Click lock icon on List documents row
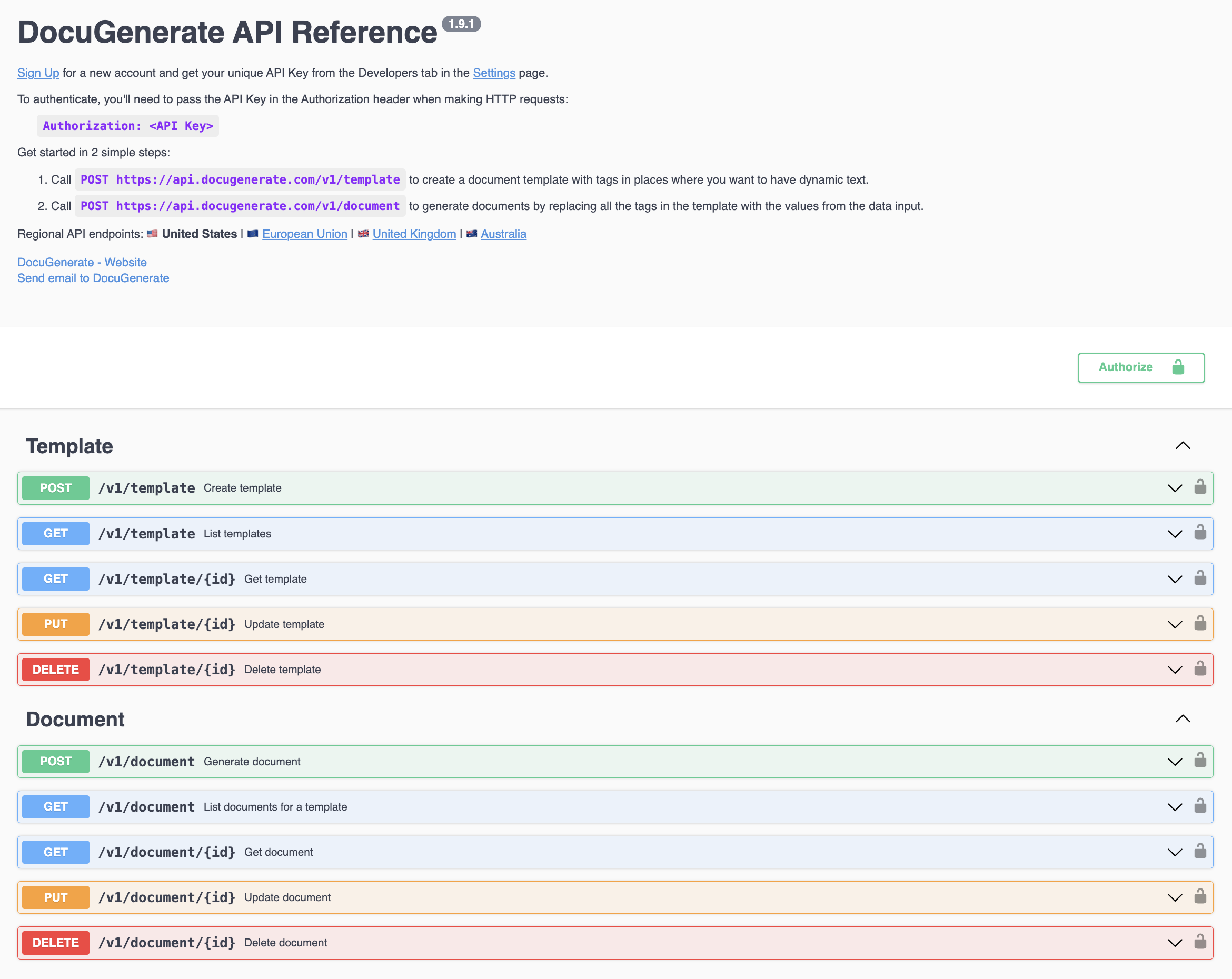Image resolution: width=1232 pixels, height=979 pixels. pyautogui.click(x=1200, y=805)
